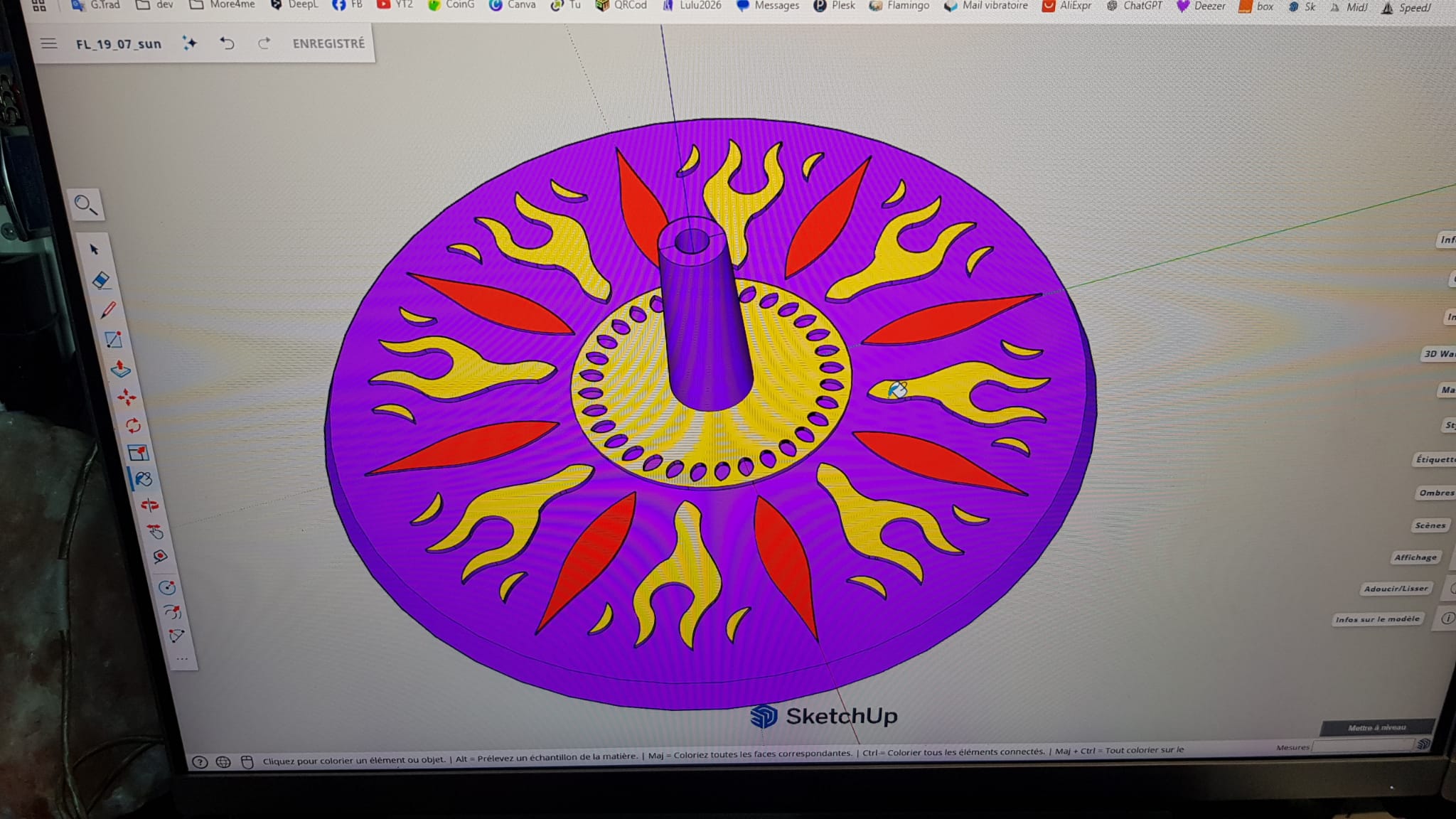Open the search magnifier at toolbar top
Viewport: 1456px width, 819px height.
[85, 205]
